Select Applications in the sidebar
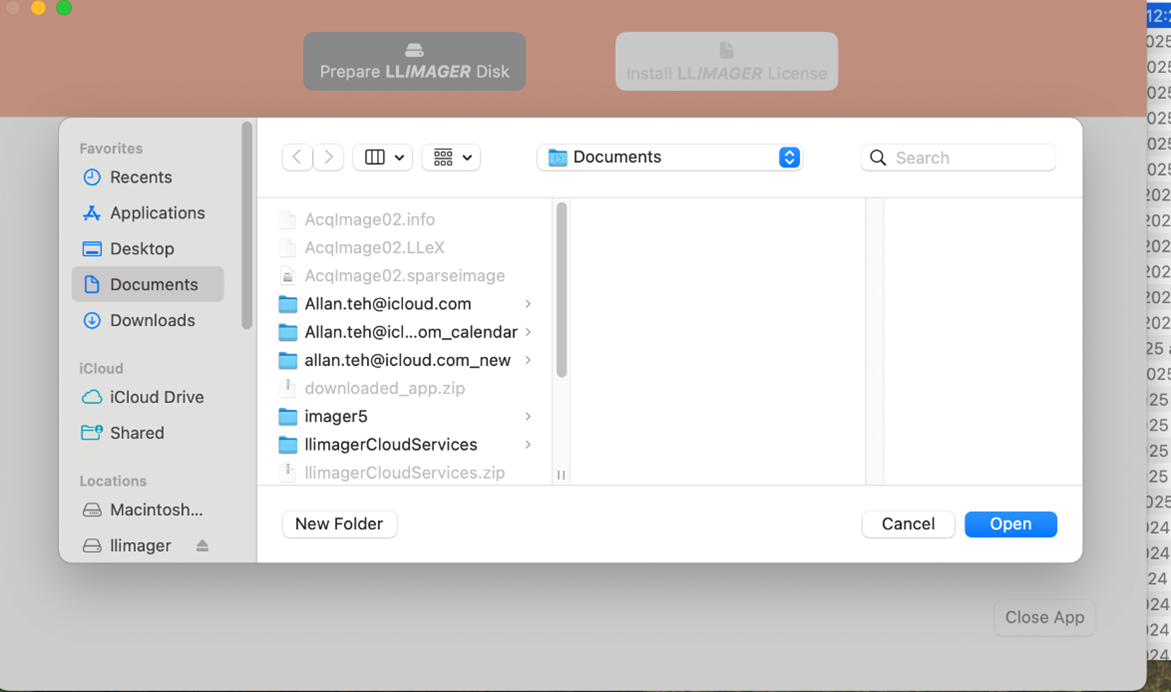 pyautogui.click(x=155, y=212)
